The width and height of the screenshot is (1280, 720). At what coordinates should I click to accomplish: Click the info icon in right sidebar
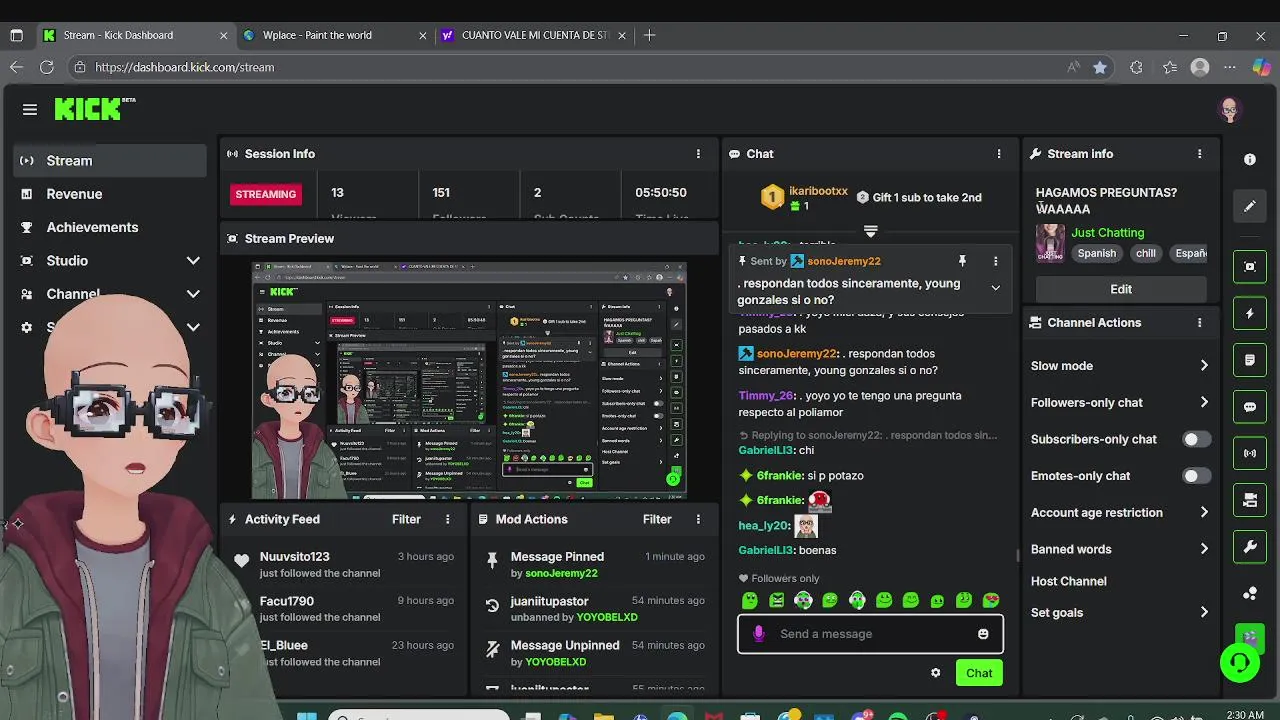pyautogui.click(x=1250, y=160)
